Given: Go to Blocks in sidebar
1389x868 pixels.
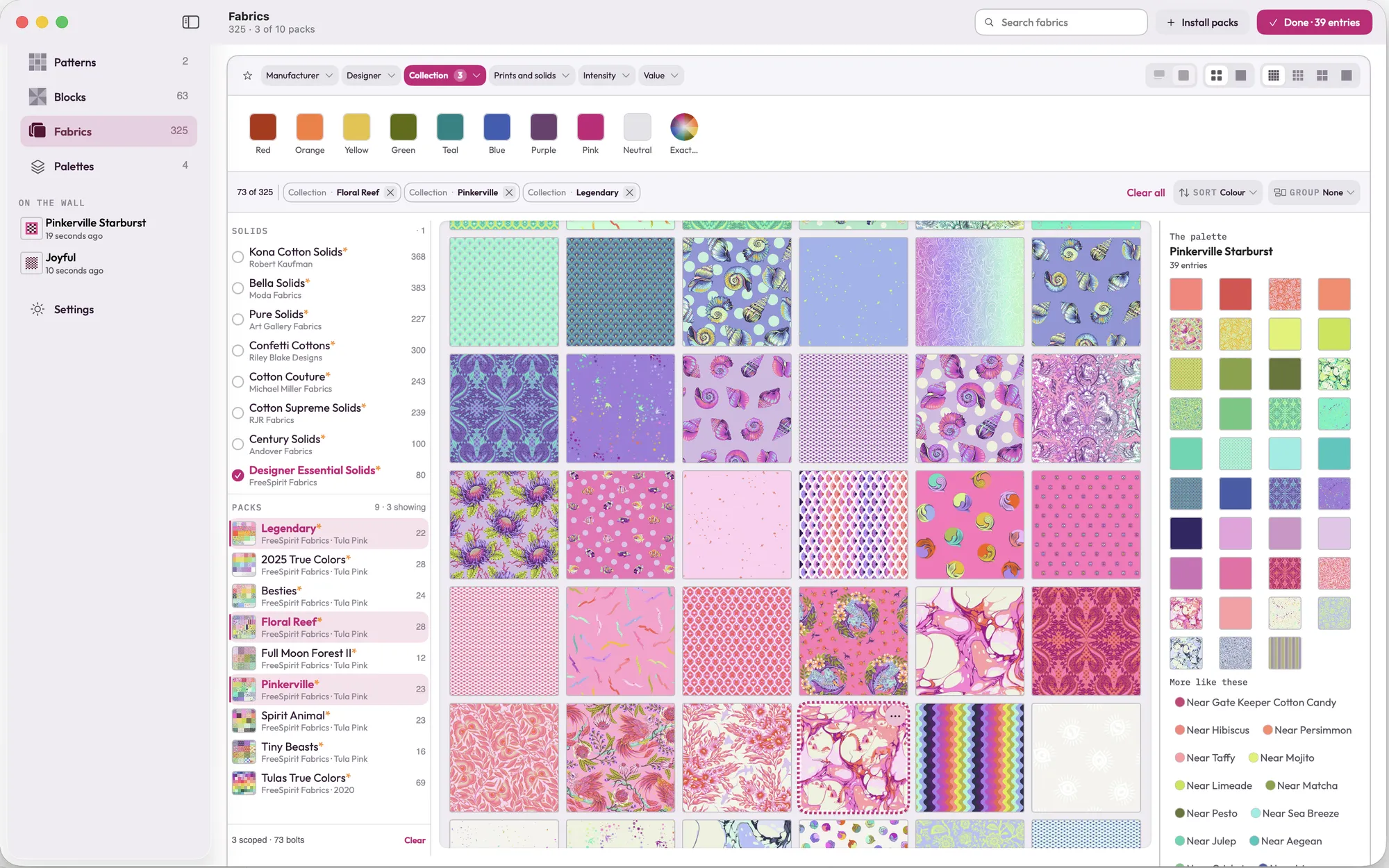Looking at the screenshot, I should point(108,97).
